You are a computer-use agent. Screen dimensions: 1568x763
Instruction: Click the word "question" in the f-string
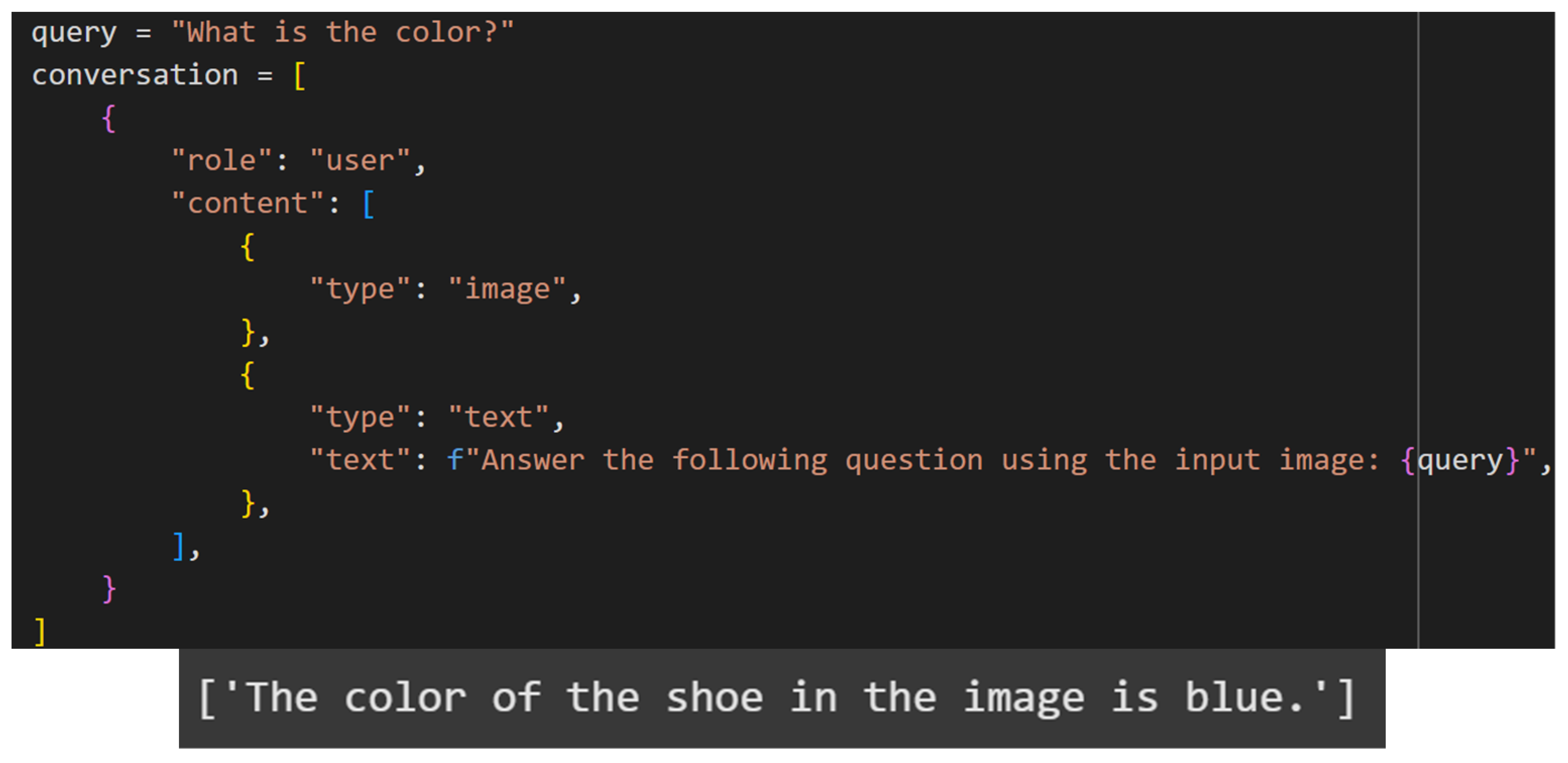914,460
